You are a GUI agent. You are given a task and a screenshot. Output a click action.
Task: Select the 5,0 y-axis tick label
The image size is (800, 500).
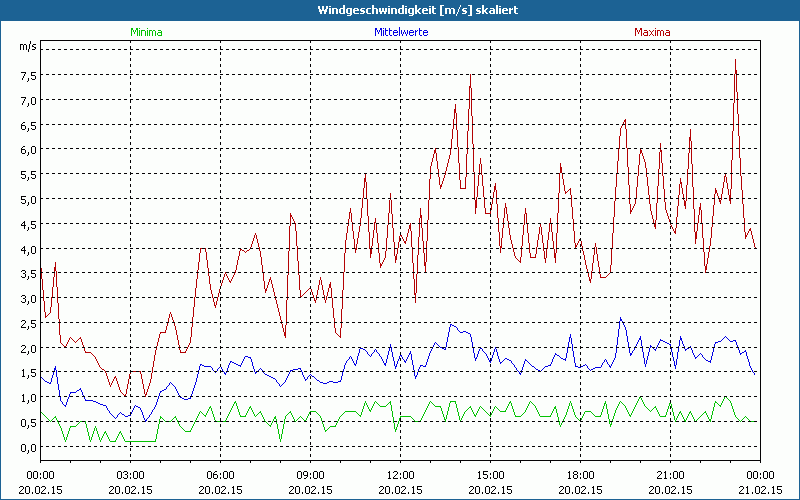coord(27,199)
